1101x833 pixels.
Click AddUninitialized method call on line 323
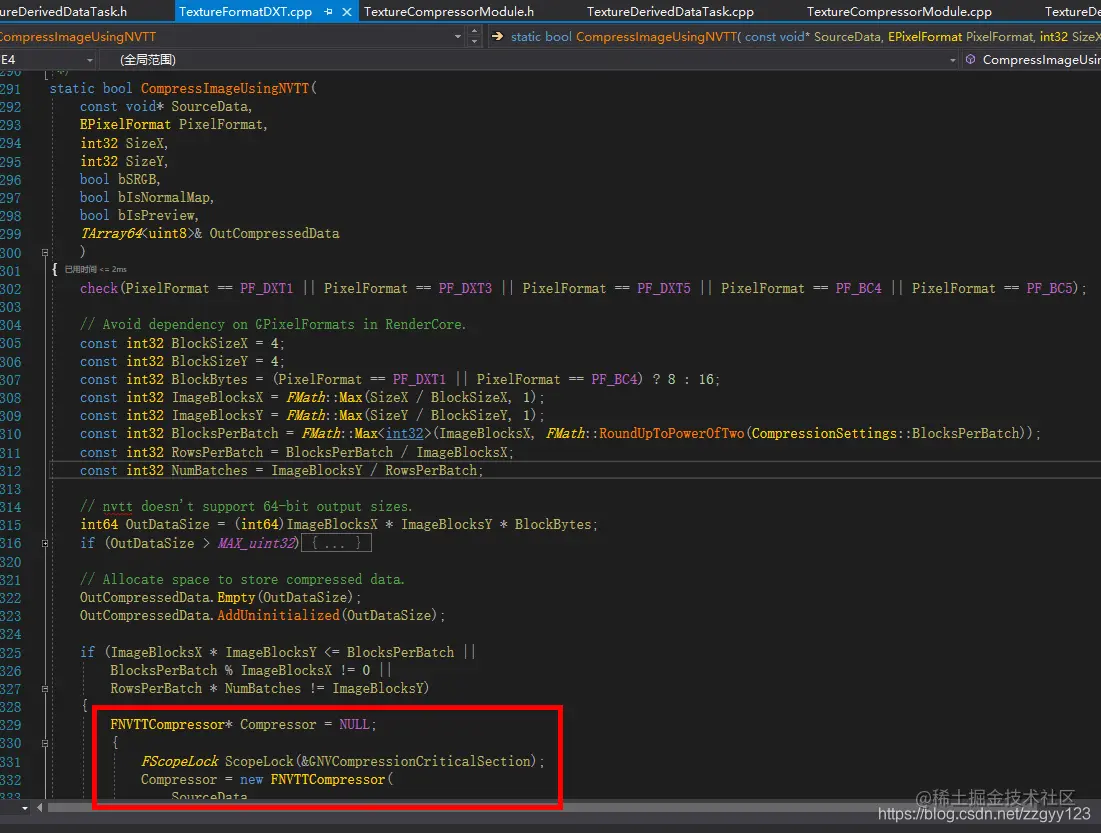pos(278,615)
